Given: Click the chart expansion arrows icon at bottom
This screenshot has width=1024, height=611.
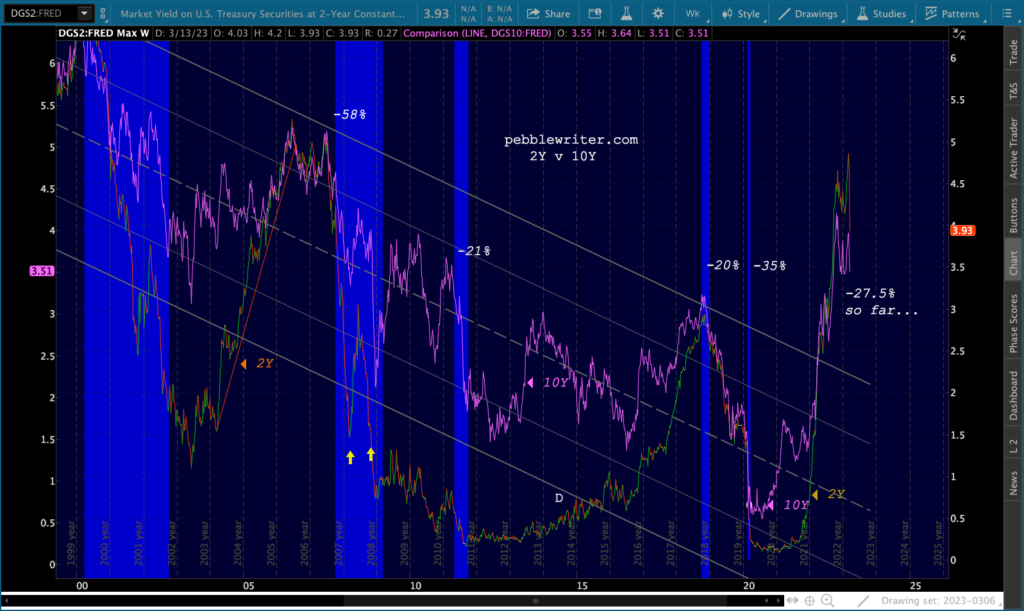Looking at the screenshot, I should 792,601.
